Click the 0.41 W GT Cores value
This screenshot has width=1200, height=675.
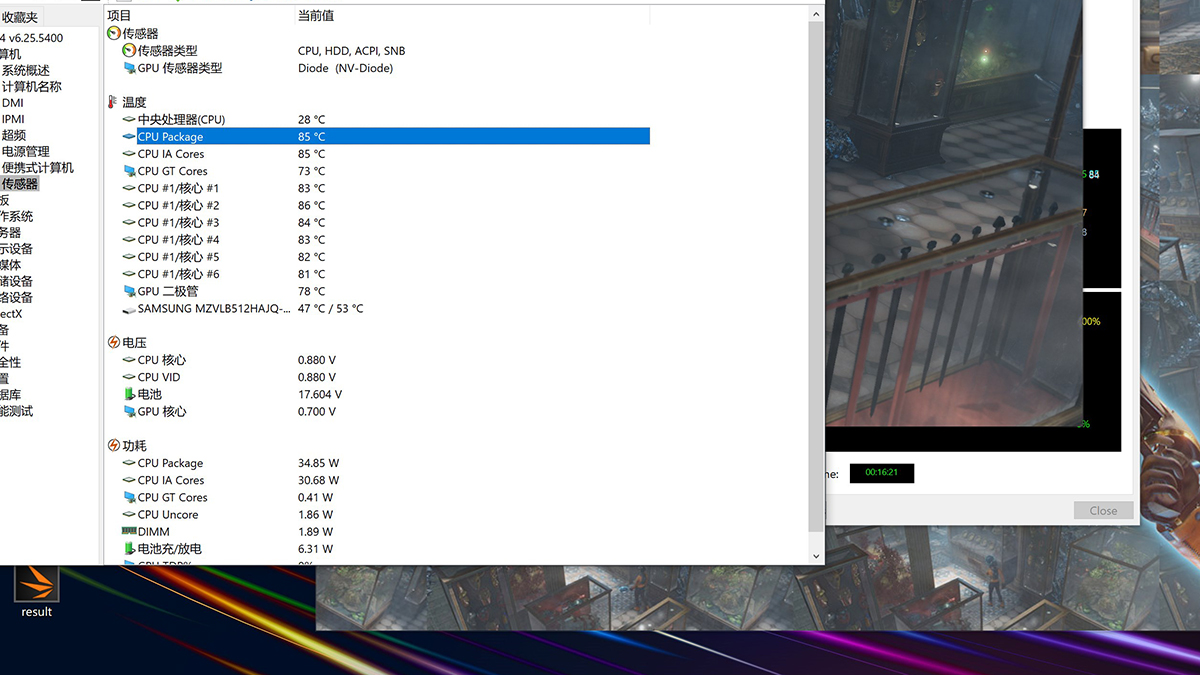coord(316,497)
